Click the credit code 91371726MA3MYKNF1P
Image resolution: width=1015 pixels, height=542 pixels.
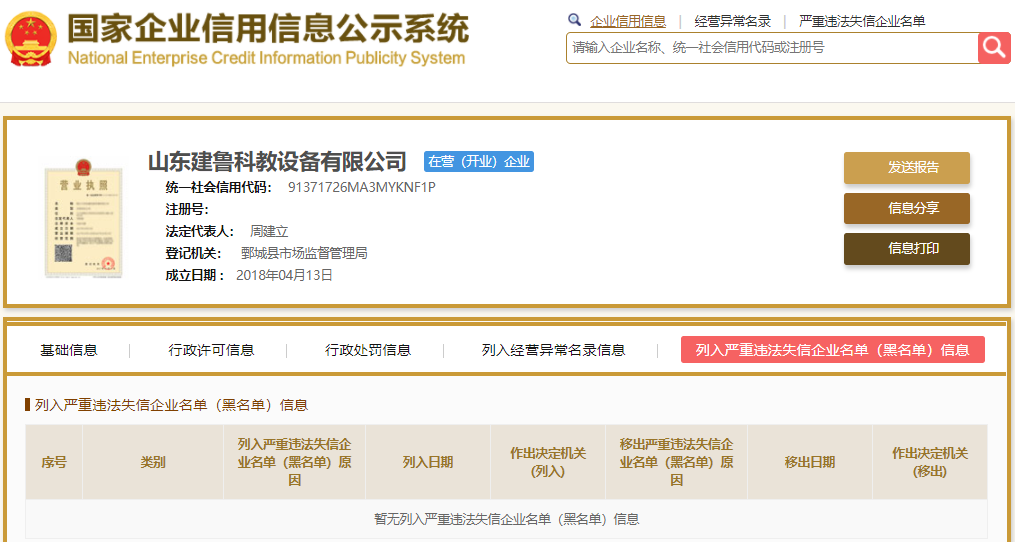(x=362, y=188)
